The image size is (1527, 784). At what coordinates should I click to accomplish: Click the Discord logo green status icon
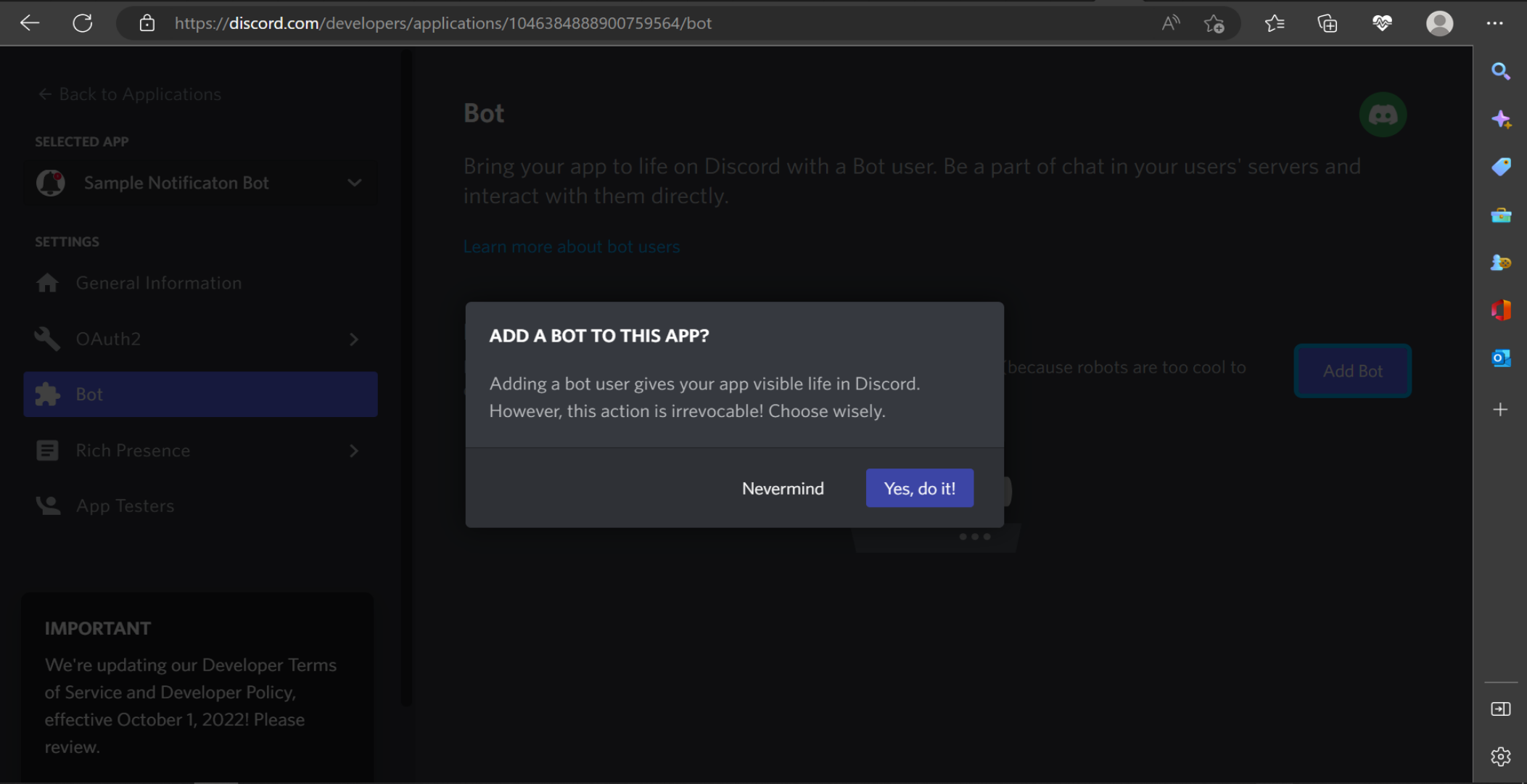1383,114
